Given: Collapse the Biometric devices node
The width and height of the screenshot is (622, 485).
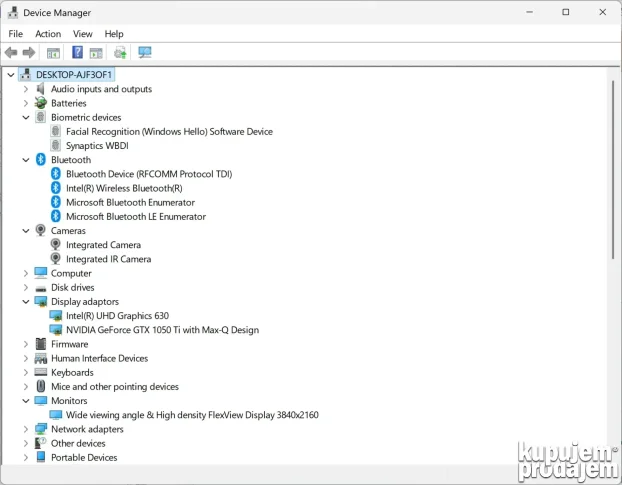Looking at the screenshot, I should pyautogui.click(x=26, y=117).
